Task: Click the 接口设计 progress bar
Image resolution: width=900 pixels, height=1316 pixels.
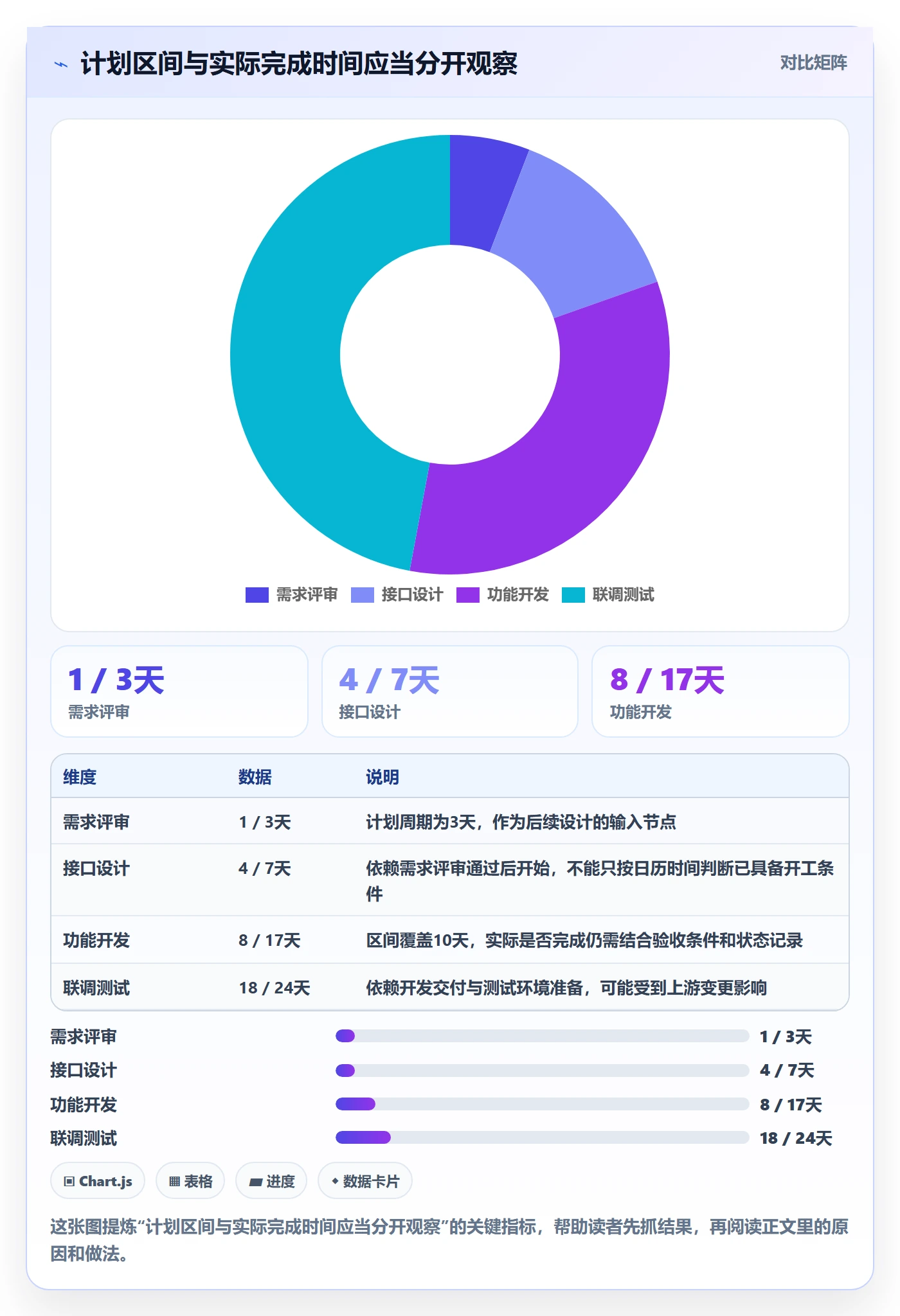Action: pyautogui.click(x=542, y=1071)
